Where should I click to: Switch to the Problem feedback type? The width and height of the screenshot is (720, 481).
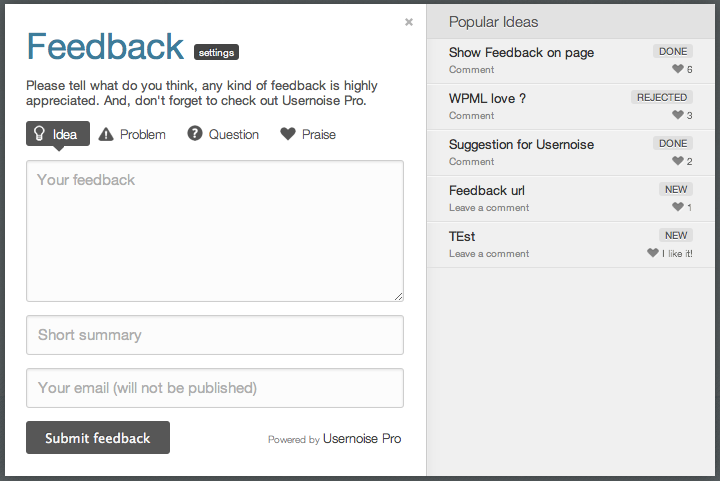point(132,134)
